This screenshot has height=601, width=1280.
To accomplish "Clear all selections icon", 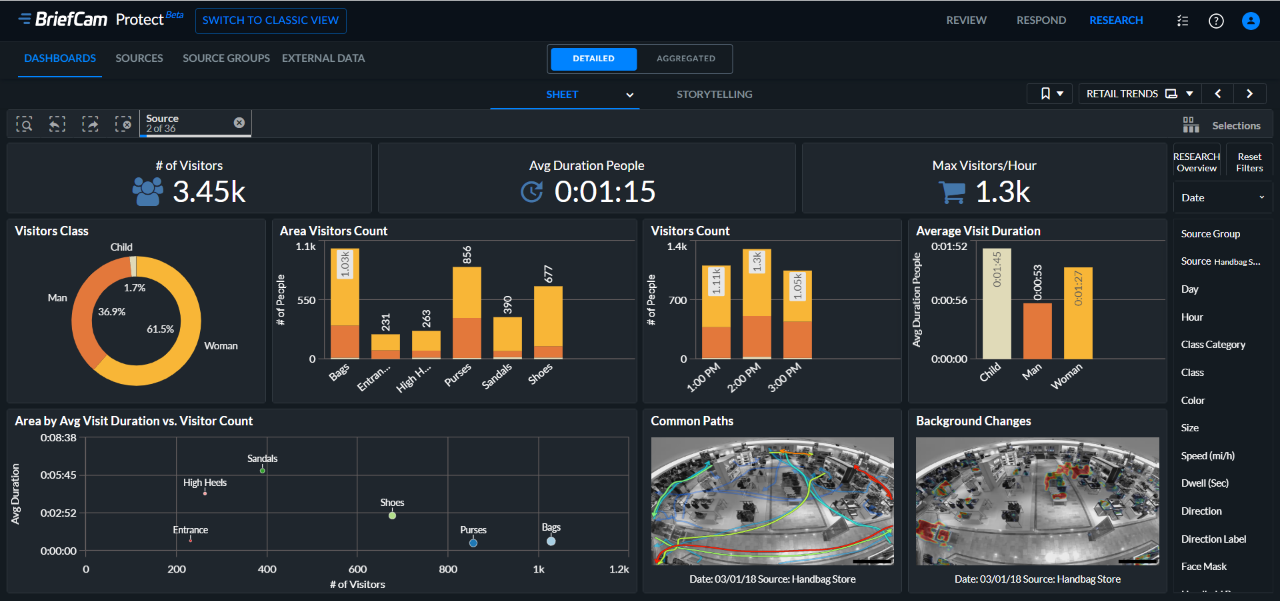I will [x=123, y=124].
